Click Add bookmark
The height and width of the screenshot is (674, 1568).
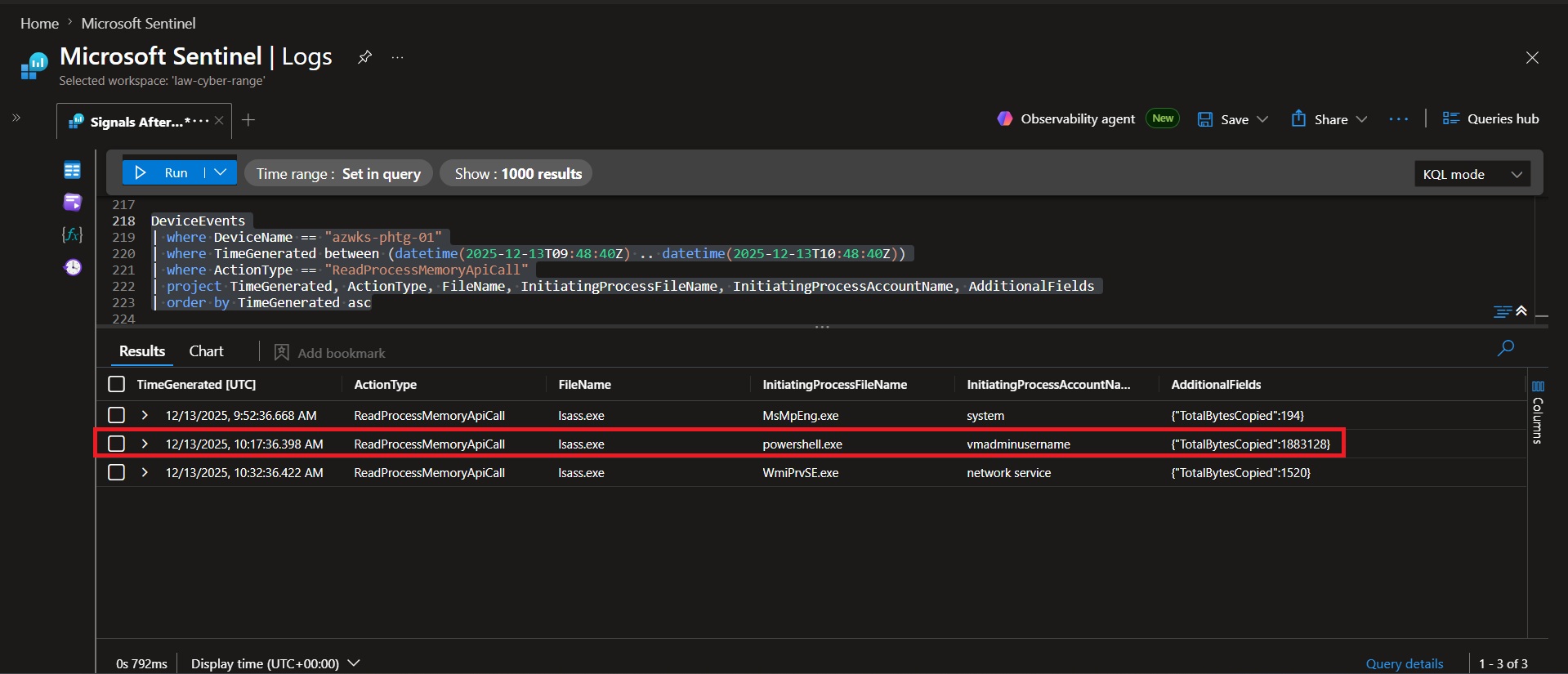[329, 352]
